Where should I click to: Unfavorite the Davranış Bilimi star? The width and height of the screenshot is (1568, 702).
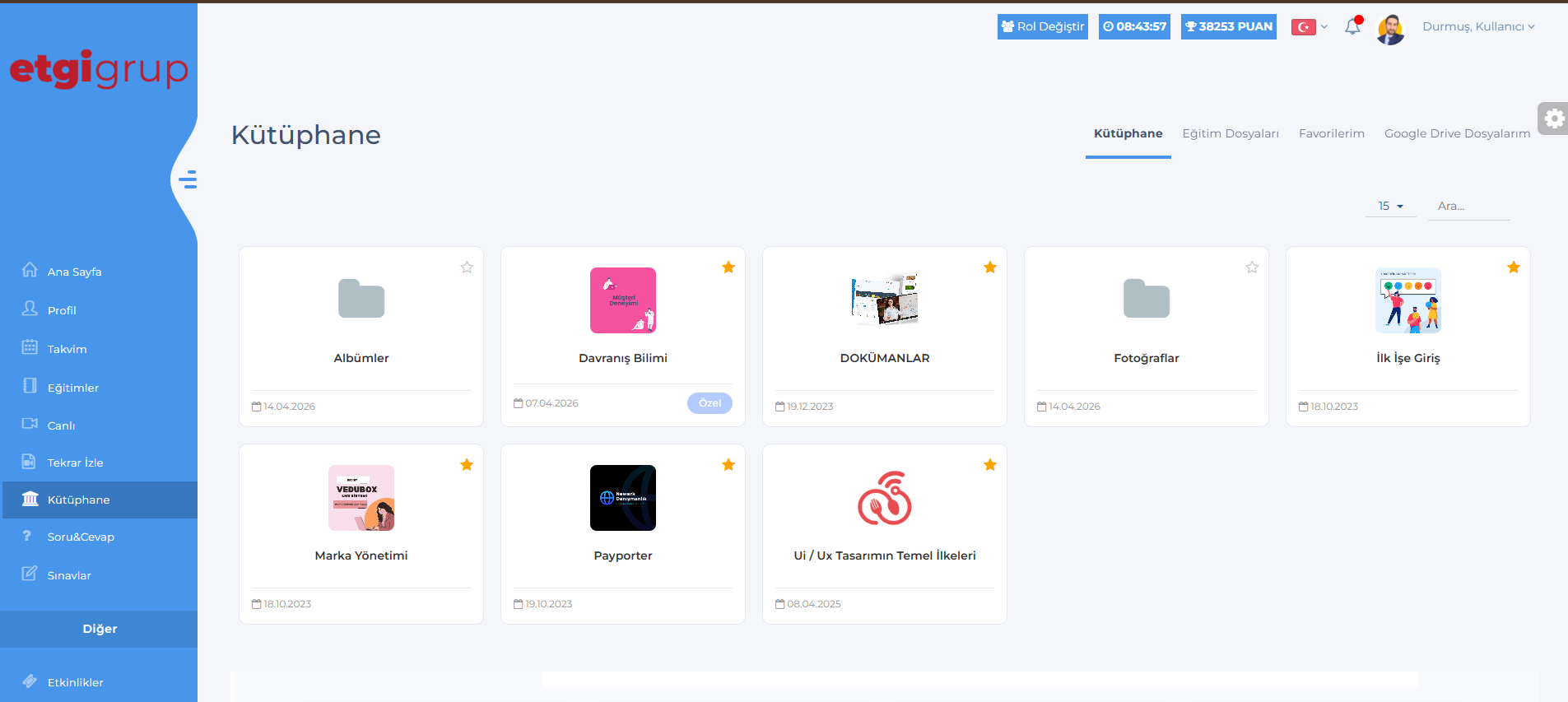(x=728, y=267)
